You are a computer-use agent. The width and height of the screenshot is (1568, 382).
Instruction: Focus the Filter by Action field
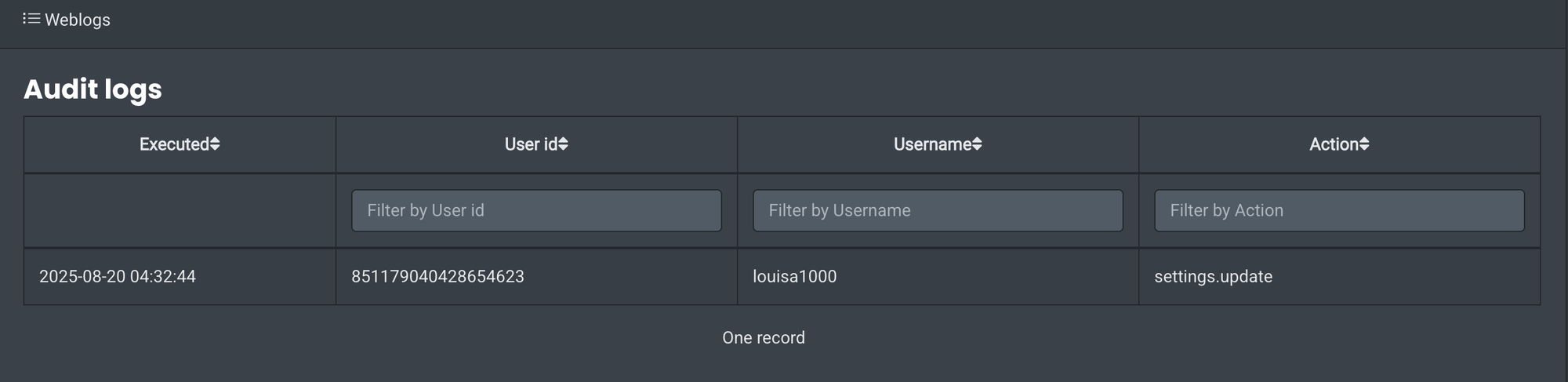tap(1339, 210)
